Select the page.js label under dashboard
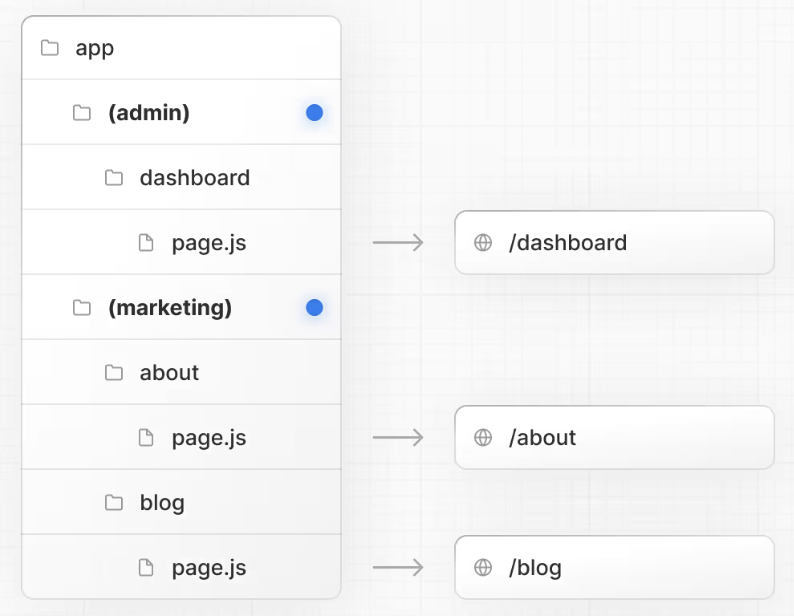 (x=209, y=243)
